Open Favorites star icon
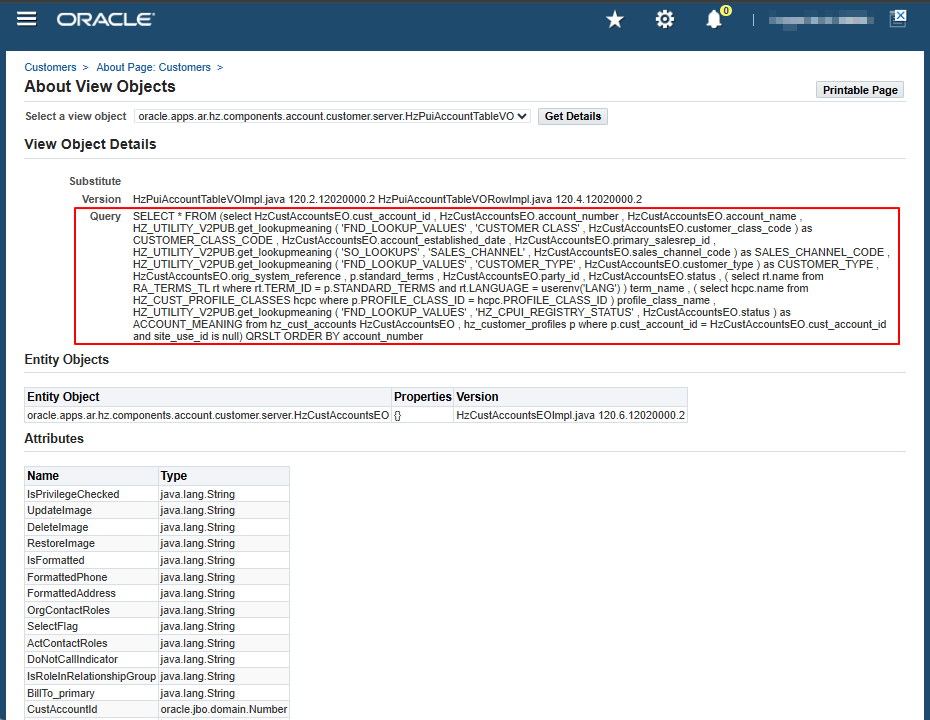This screenshot has height=720, width=930. [x=615, y=20]
